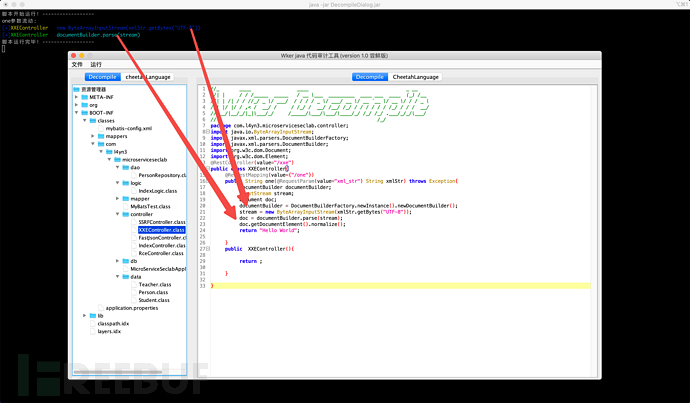Click the application.properties file icon
The height and width of the screenshot is (403, 690).
pyautogui.click(x=101, y=308)
